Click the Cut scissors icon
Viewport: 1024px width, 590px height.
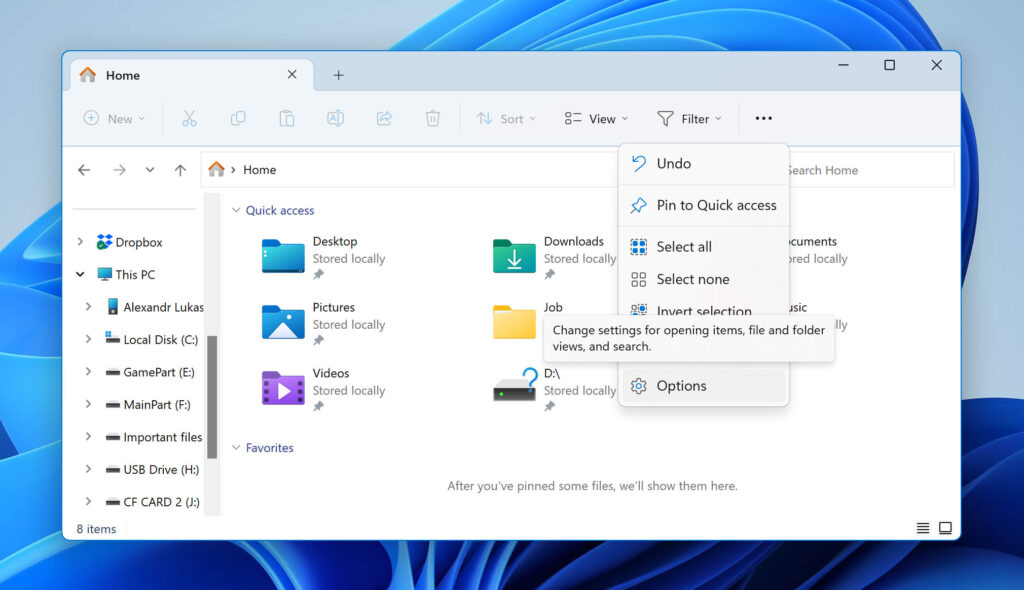[189, 118]
